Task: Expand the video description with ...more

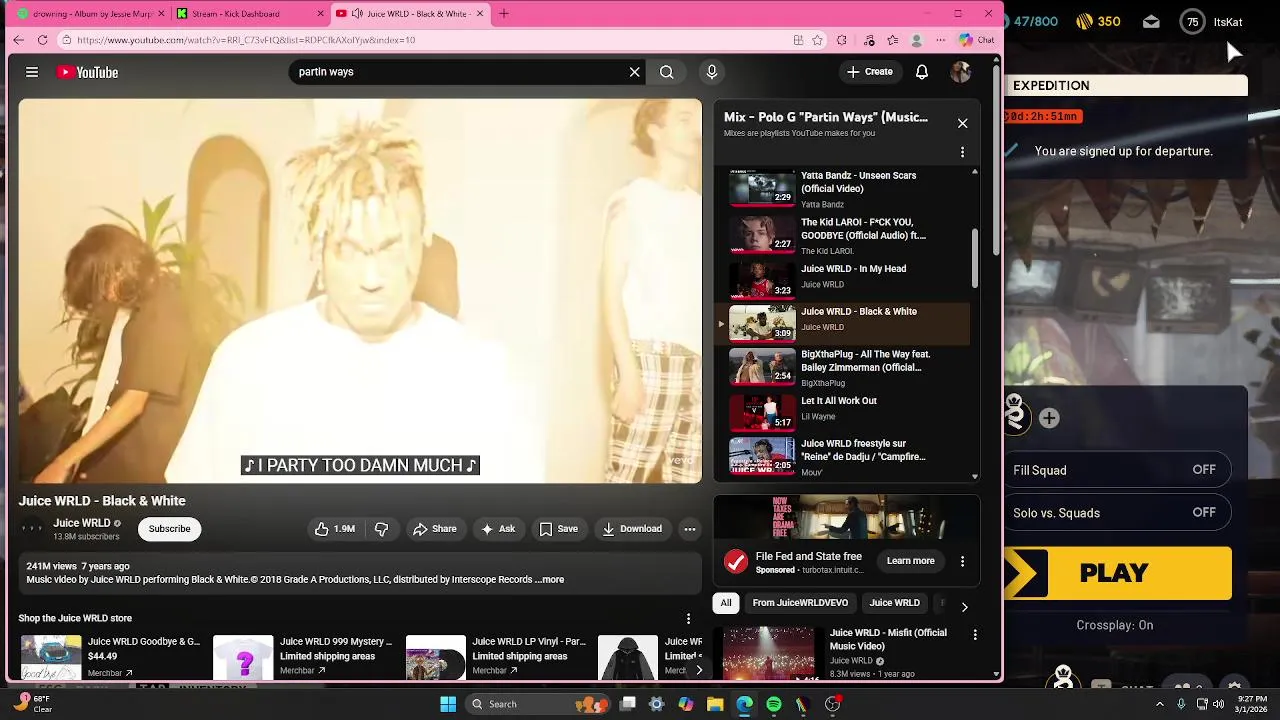Action: click(x=552, y=580)
